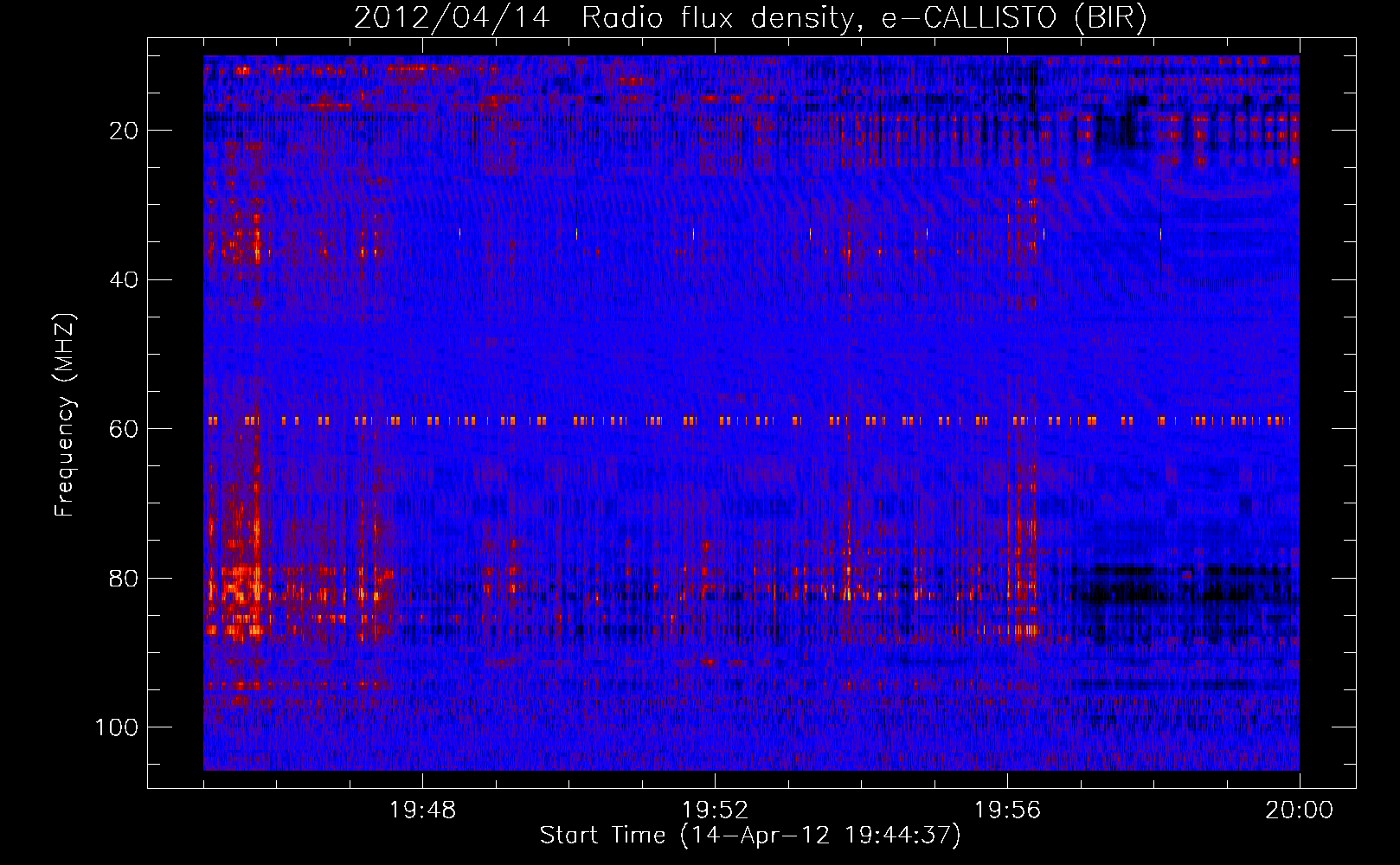This screenshot has height=865, width=1400.
Task: Click the plot title 'Radio flux density, e-CALLISTO (BIR)'
Action: pos(864,18)
